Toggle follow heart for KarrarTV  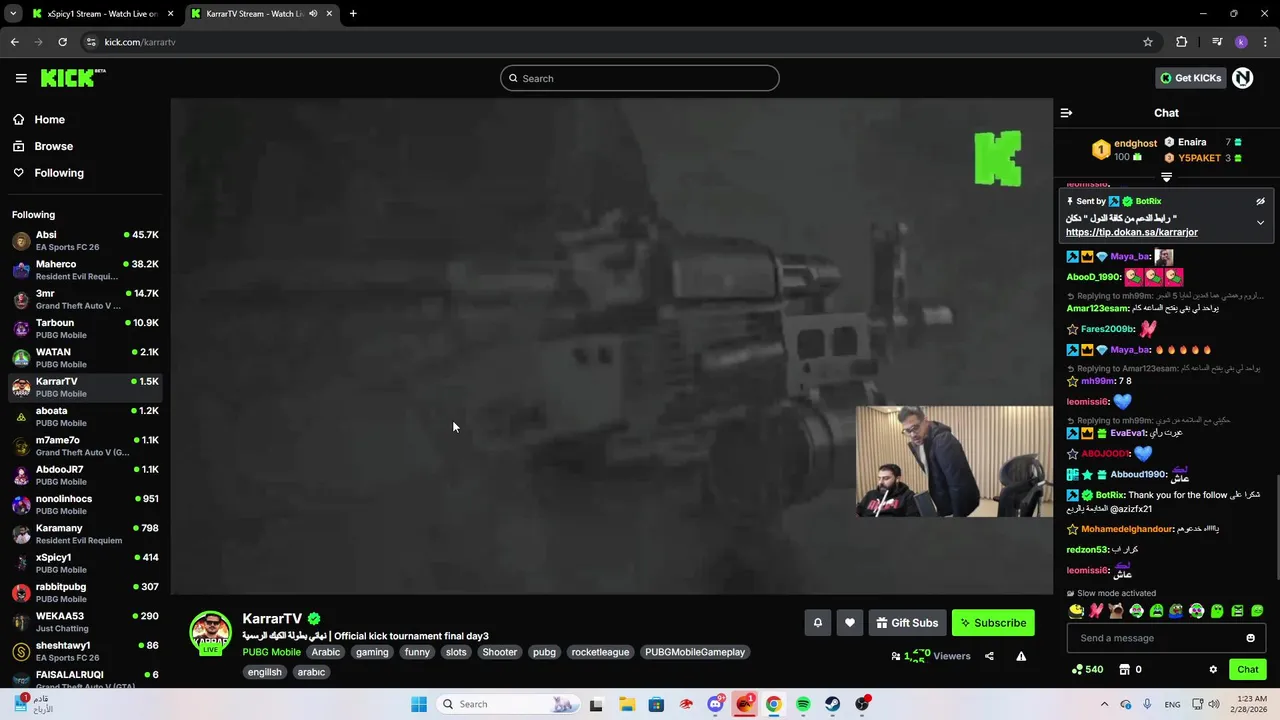849,623
